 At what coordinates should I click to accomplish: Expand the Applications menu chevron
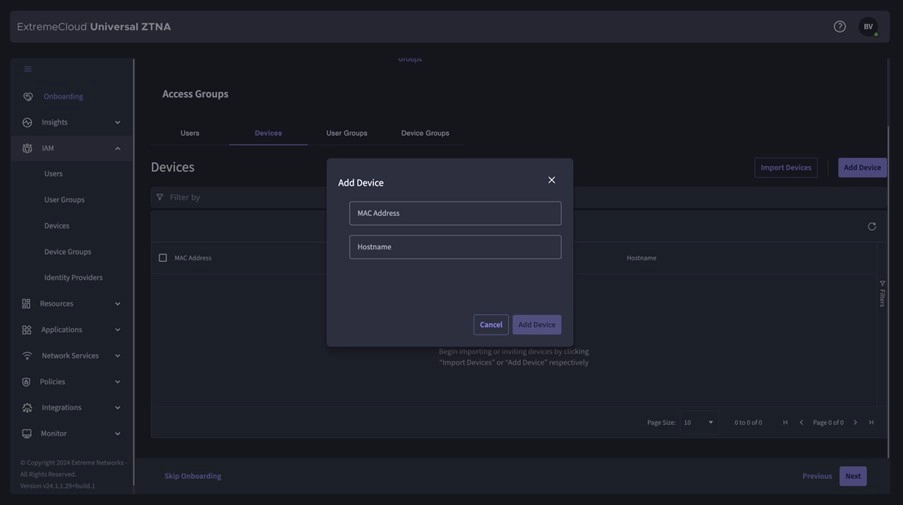117,330
